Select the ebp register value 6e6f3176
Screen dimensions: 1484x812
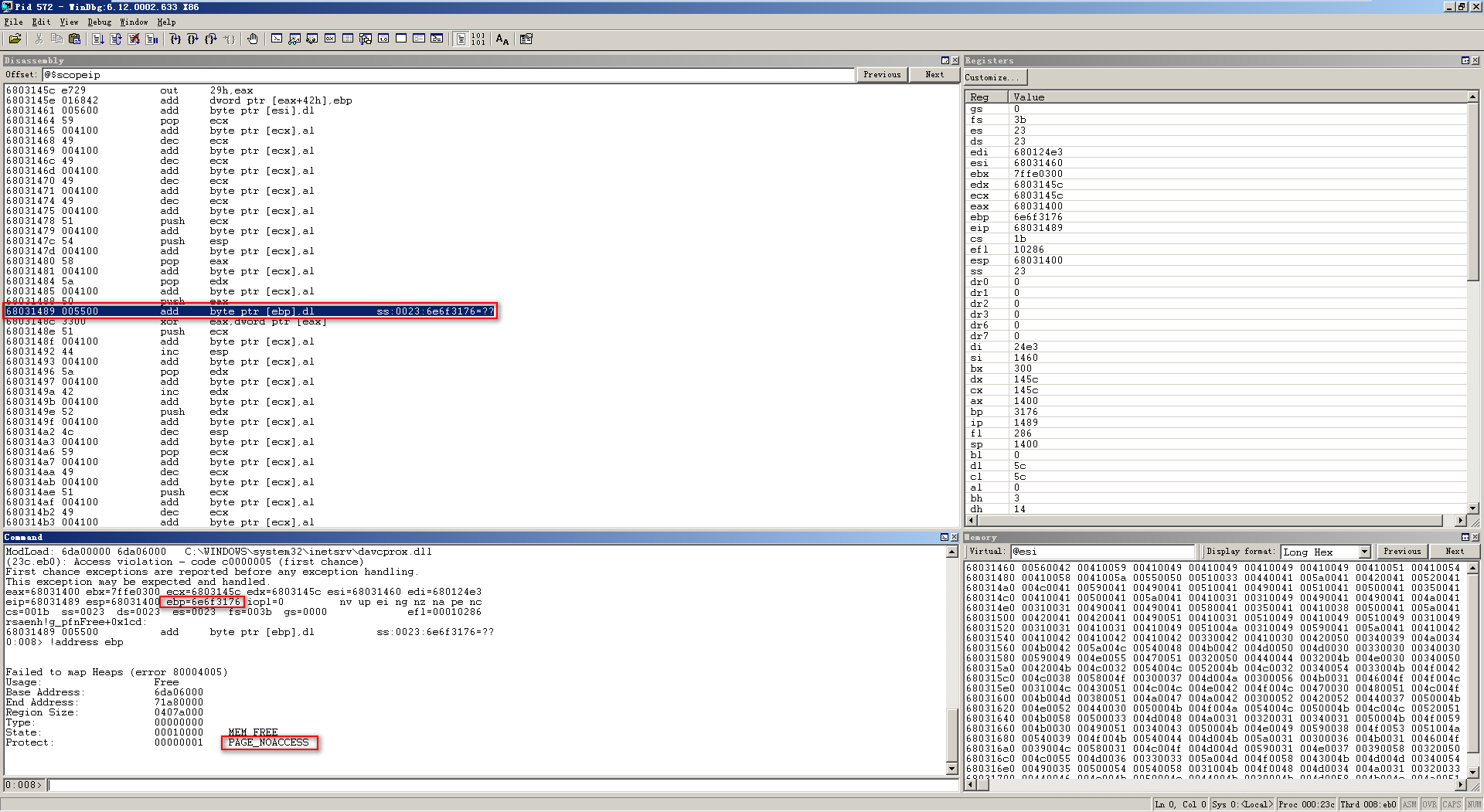(1038, 217)
